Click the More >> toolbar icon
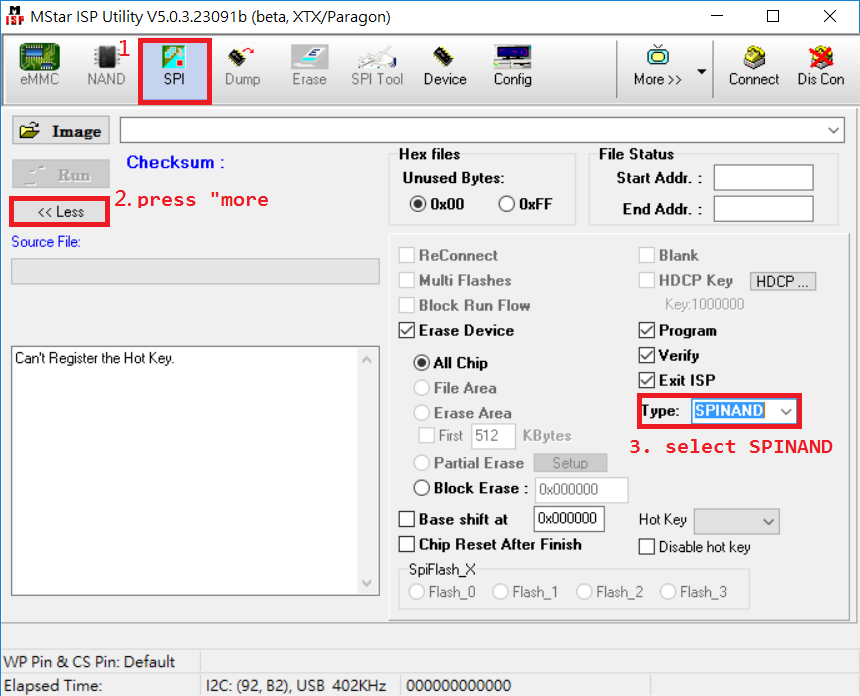 (x=657, y=66)
